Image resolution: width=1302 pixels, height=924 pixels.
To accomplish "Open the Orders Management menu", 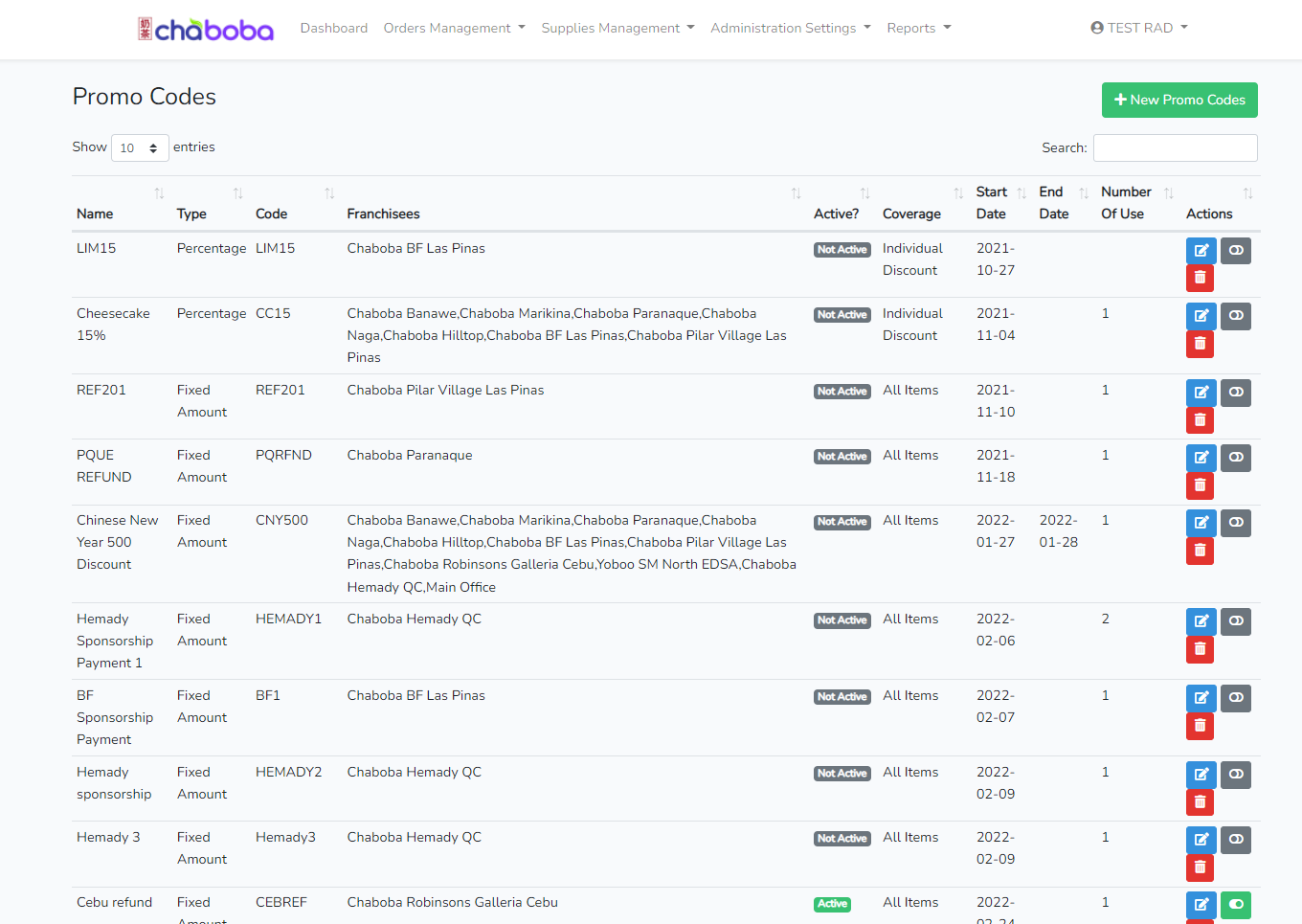I will pos(455,29).
